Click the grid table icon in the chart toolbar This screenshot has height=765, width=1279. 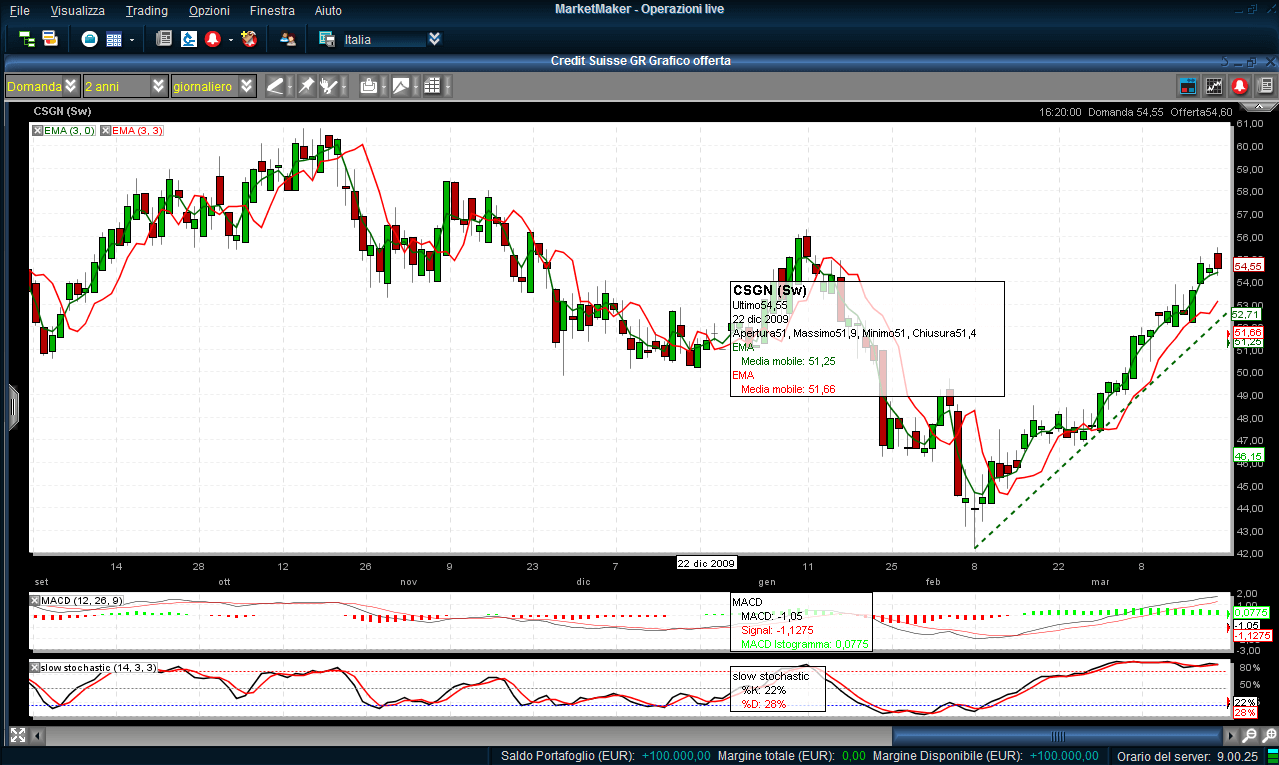[x=432, y=86]
